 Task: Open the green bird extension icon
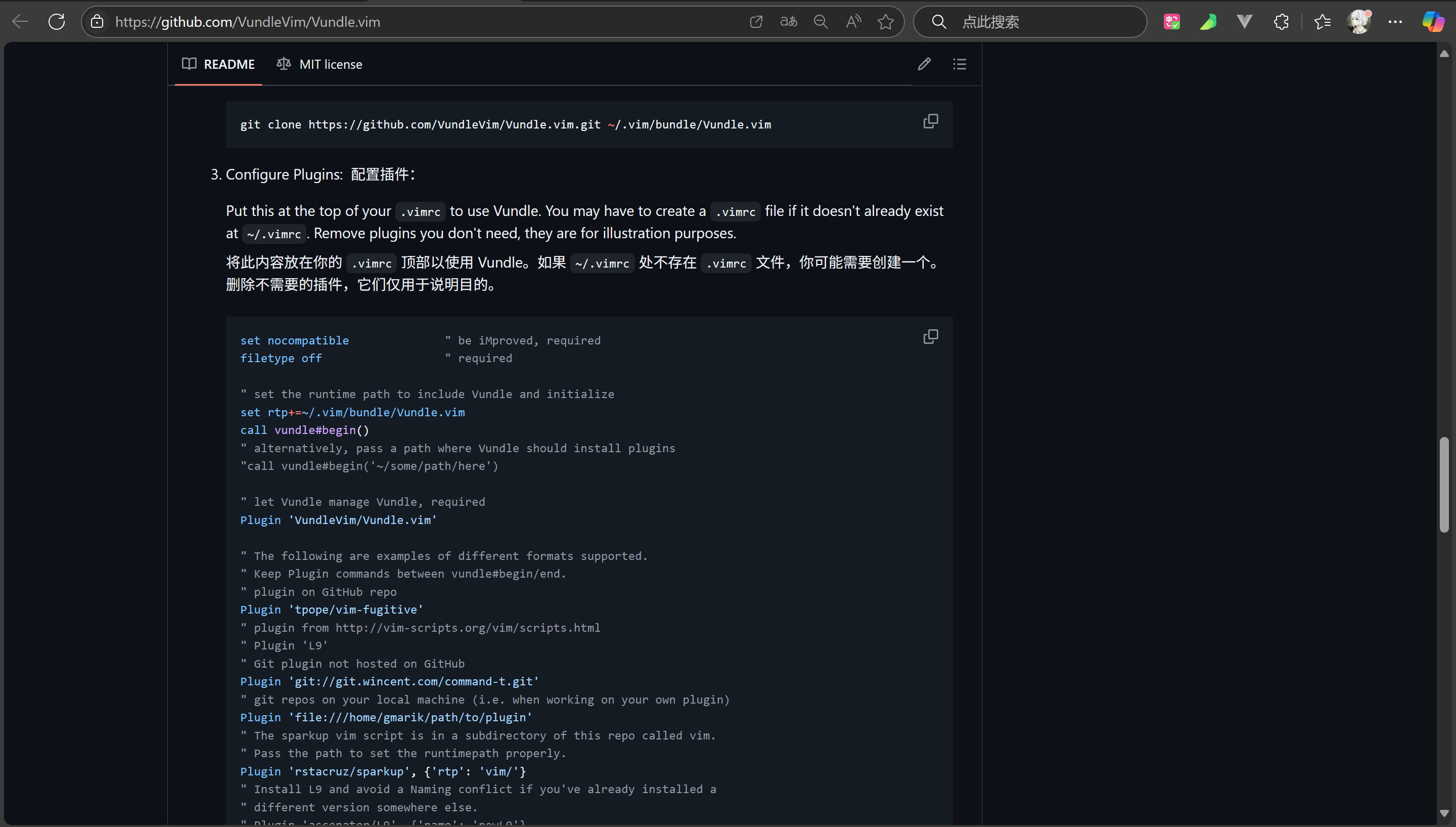pos(1208,22)
